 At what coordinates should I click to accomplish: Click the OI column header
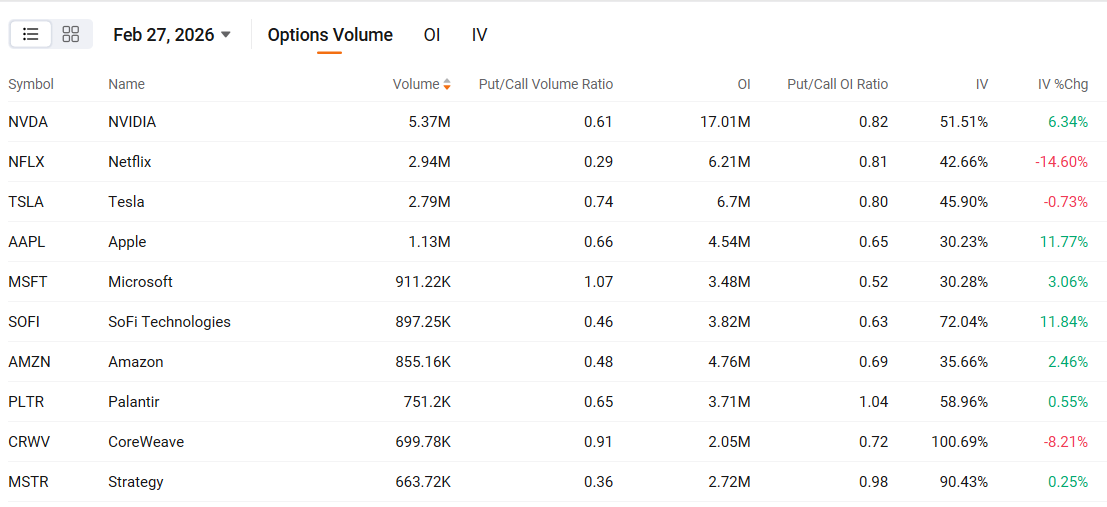(x=744, y=84)
